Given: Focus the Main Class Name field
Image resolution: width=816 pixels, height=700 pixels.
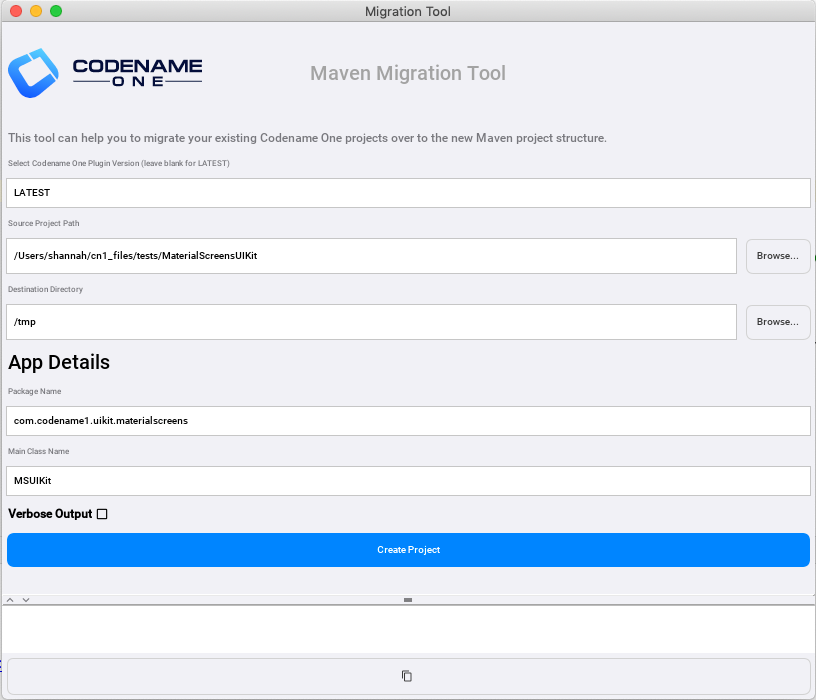Looking at the screenshot, I should coord(408,481).
